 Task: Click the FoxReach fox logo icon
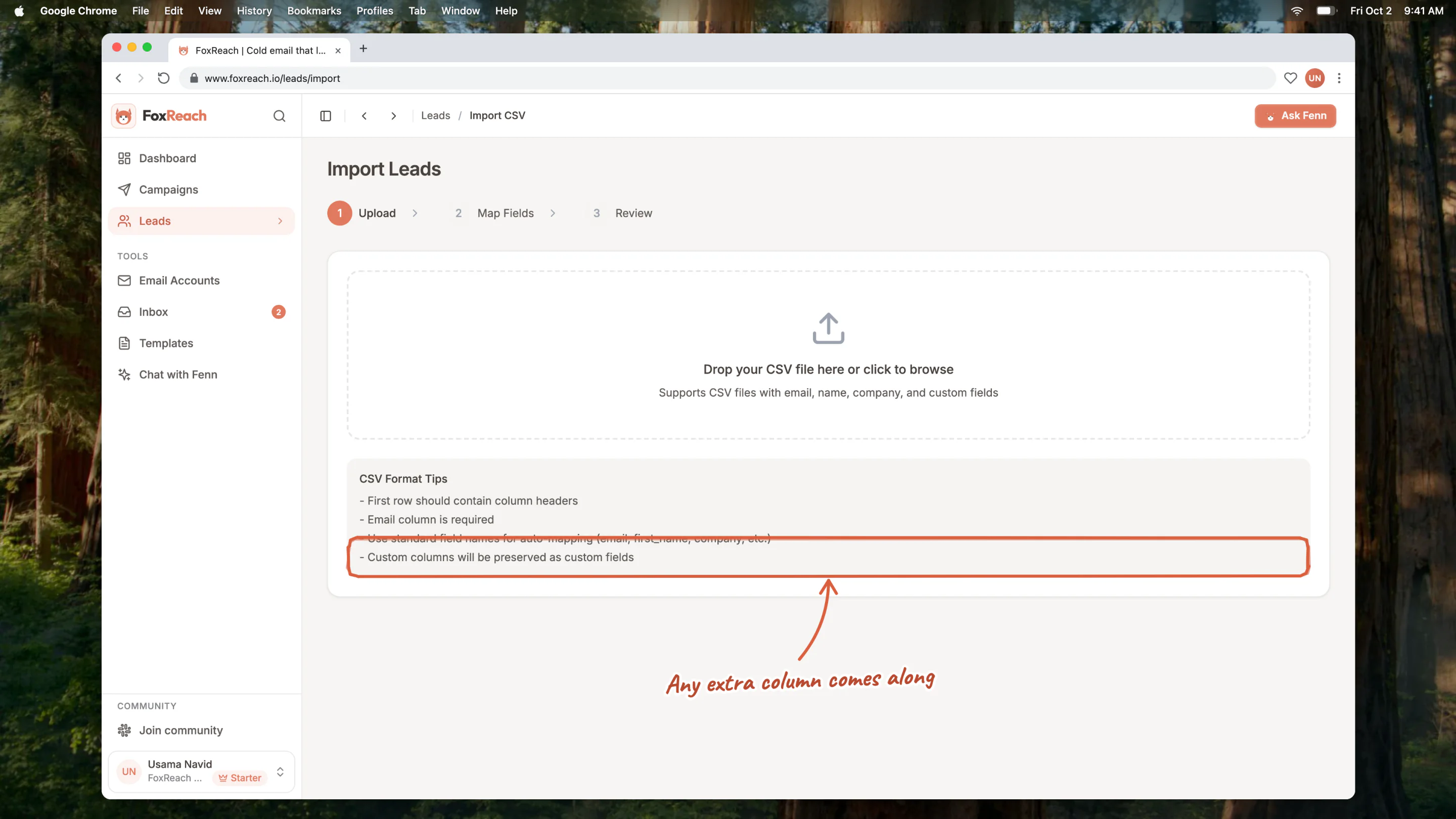123,116
